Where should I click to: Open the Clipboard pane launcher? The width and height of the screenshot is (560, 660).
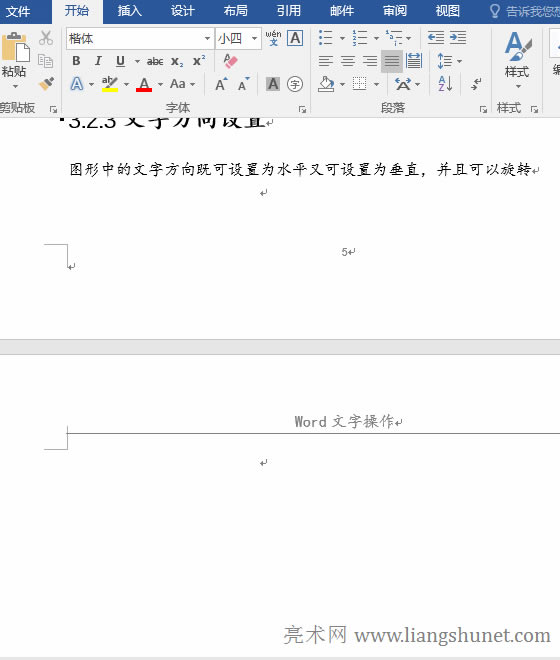pyautogui.click(x=53, y=109)
